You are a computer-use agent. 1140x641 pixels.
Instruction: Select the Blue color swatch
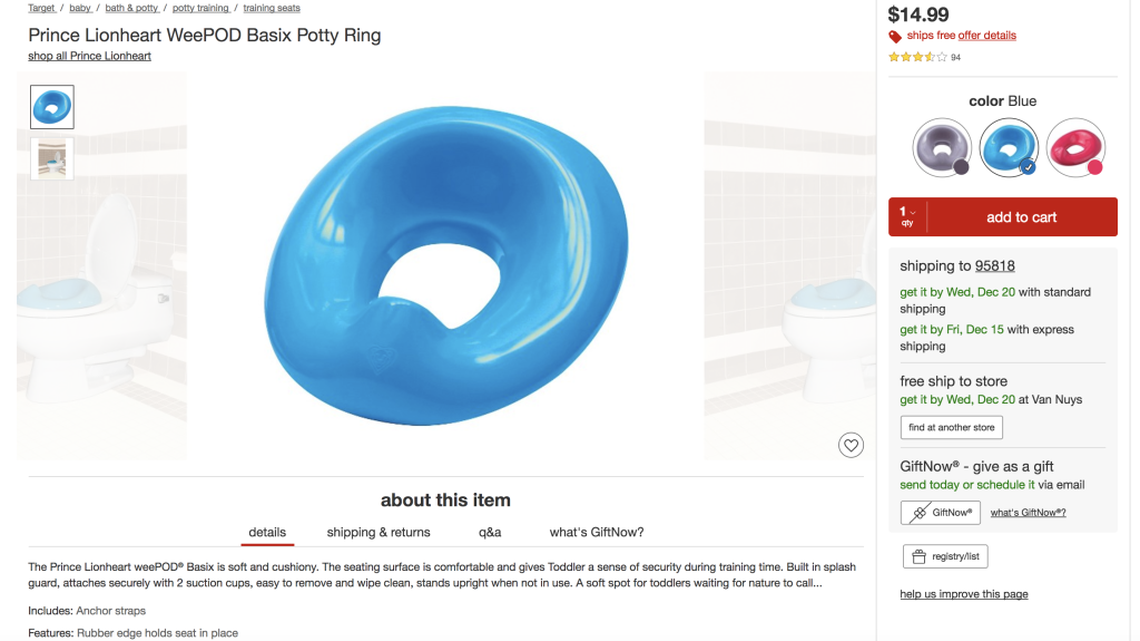1008,147
